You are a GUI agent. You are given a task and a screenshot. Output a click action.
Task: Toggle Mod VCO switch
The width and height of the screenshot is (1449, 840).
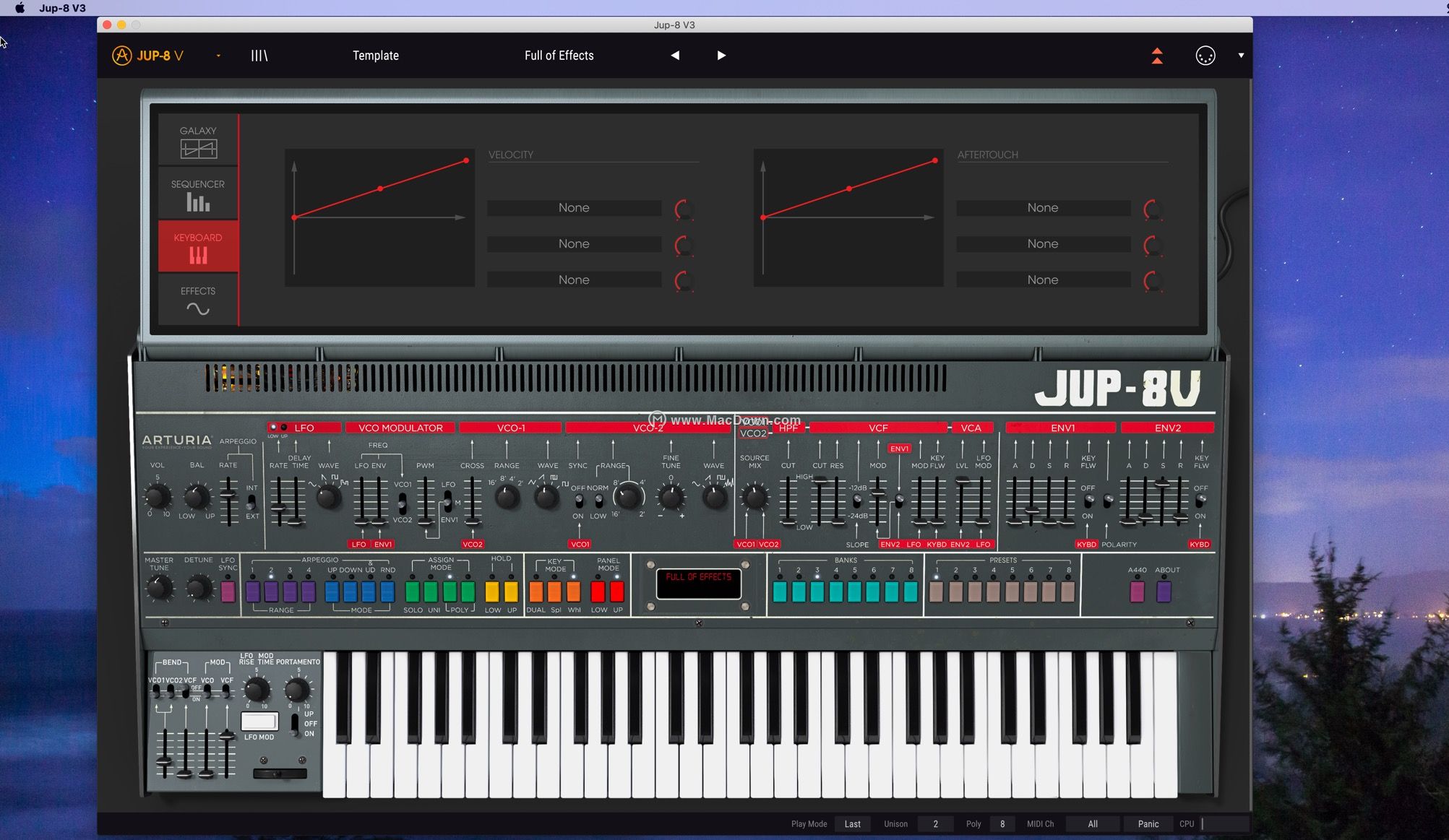207,692
